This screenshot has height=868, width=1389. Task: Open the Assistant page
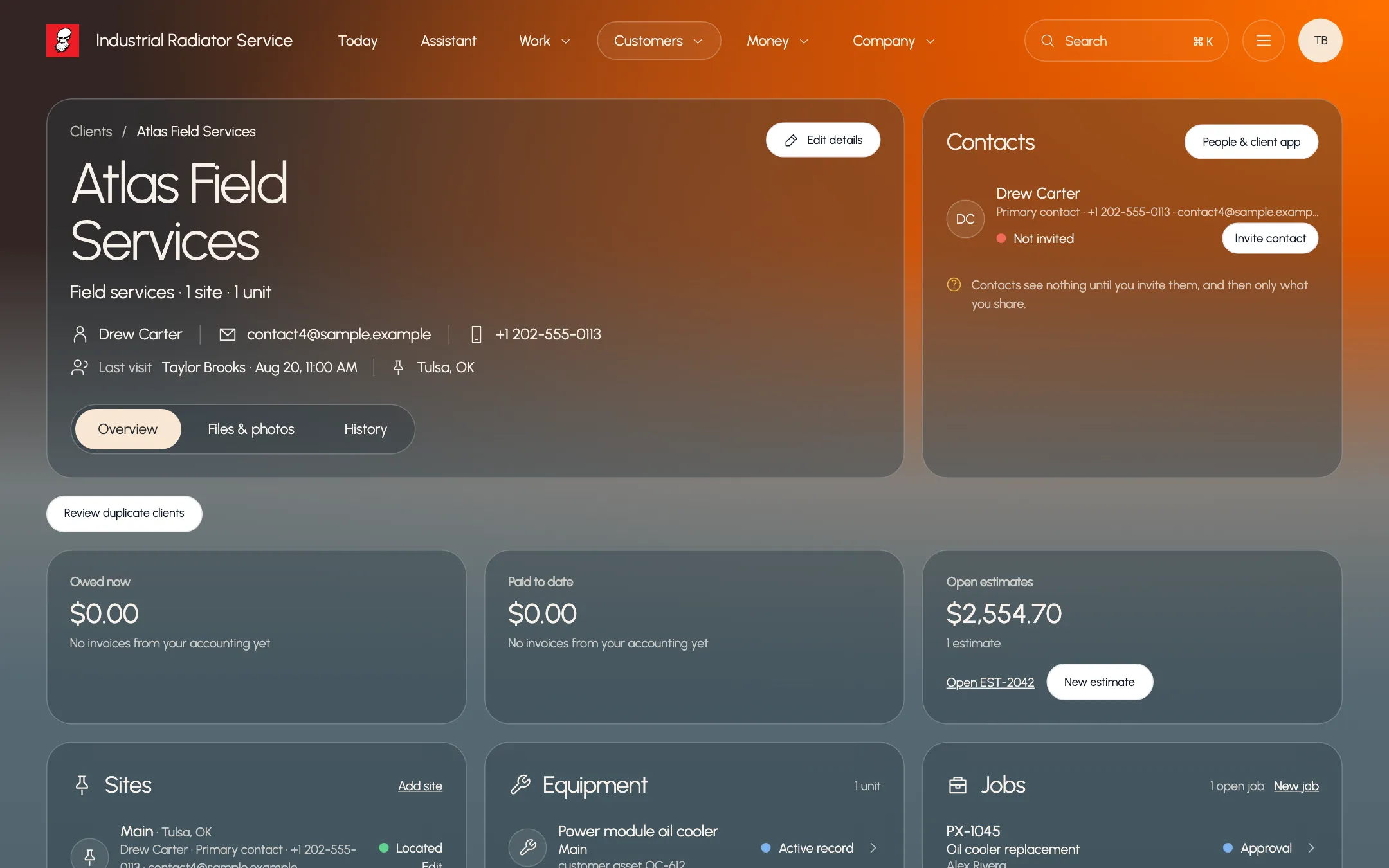coord(448,41)
